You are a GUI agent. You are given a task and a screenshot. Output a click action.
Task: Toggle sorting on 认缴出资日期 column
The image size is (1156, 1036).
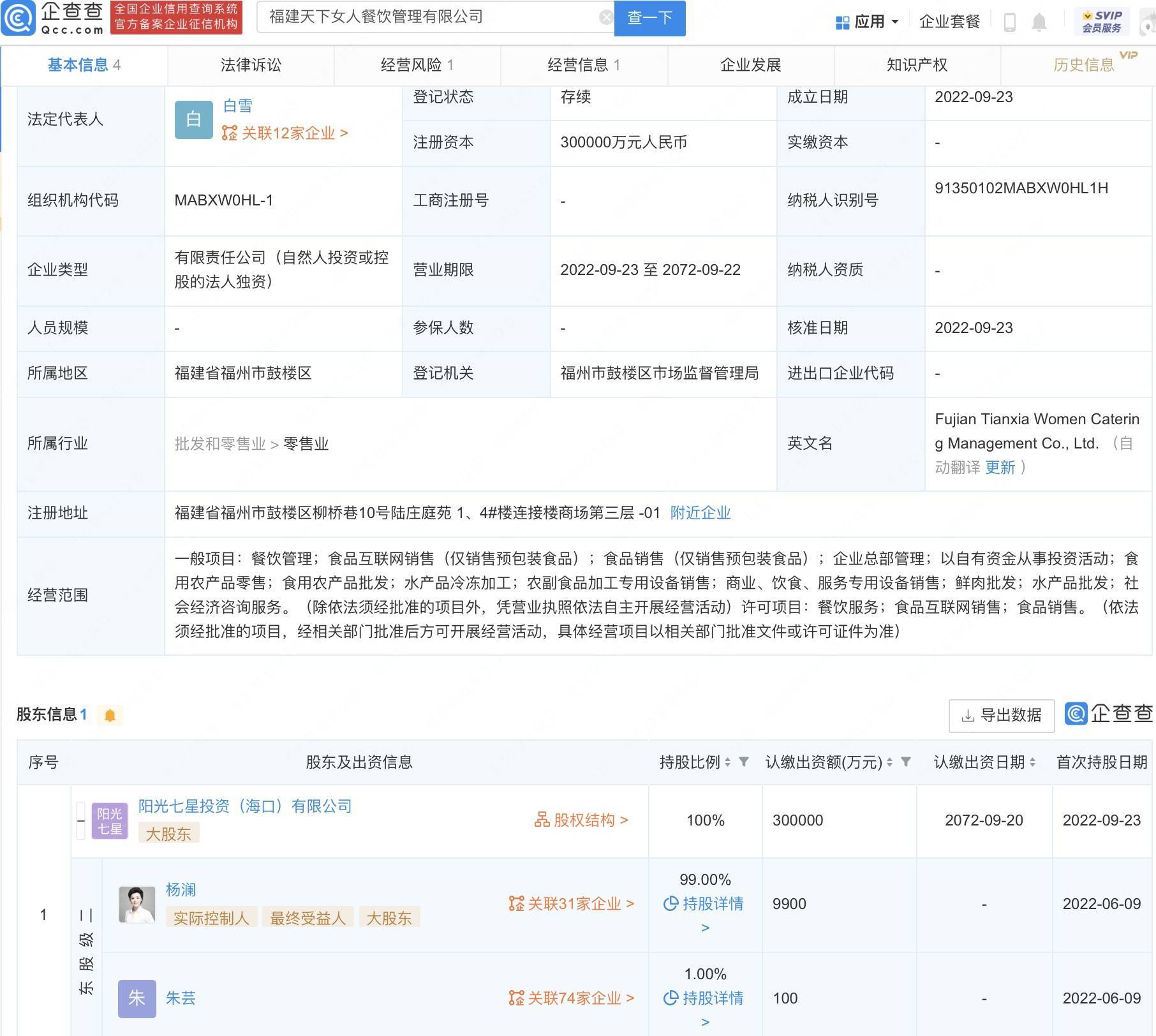[1034, 762]
